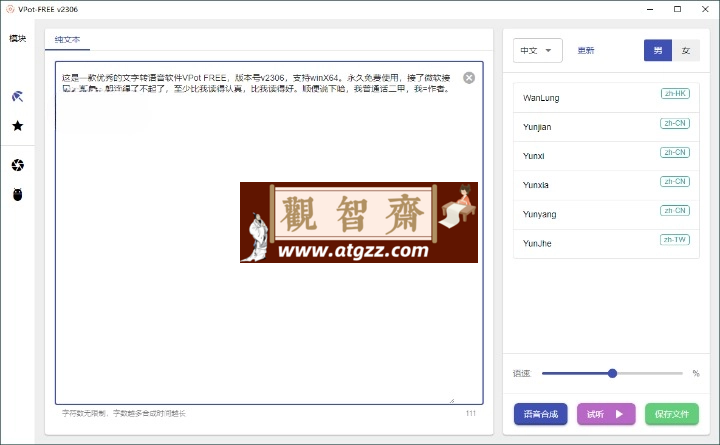Click the speech rate slider handle
The width and height of the screenshot is (720, 445).
point(612,373)
